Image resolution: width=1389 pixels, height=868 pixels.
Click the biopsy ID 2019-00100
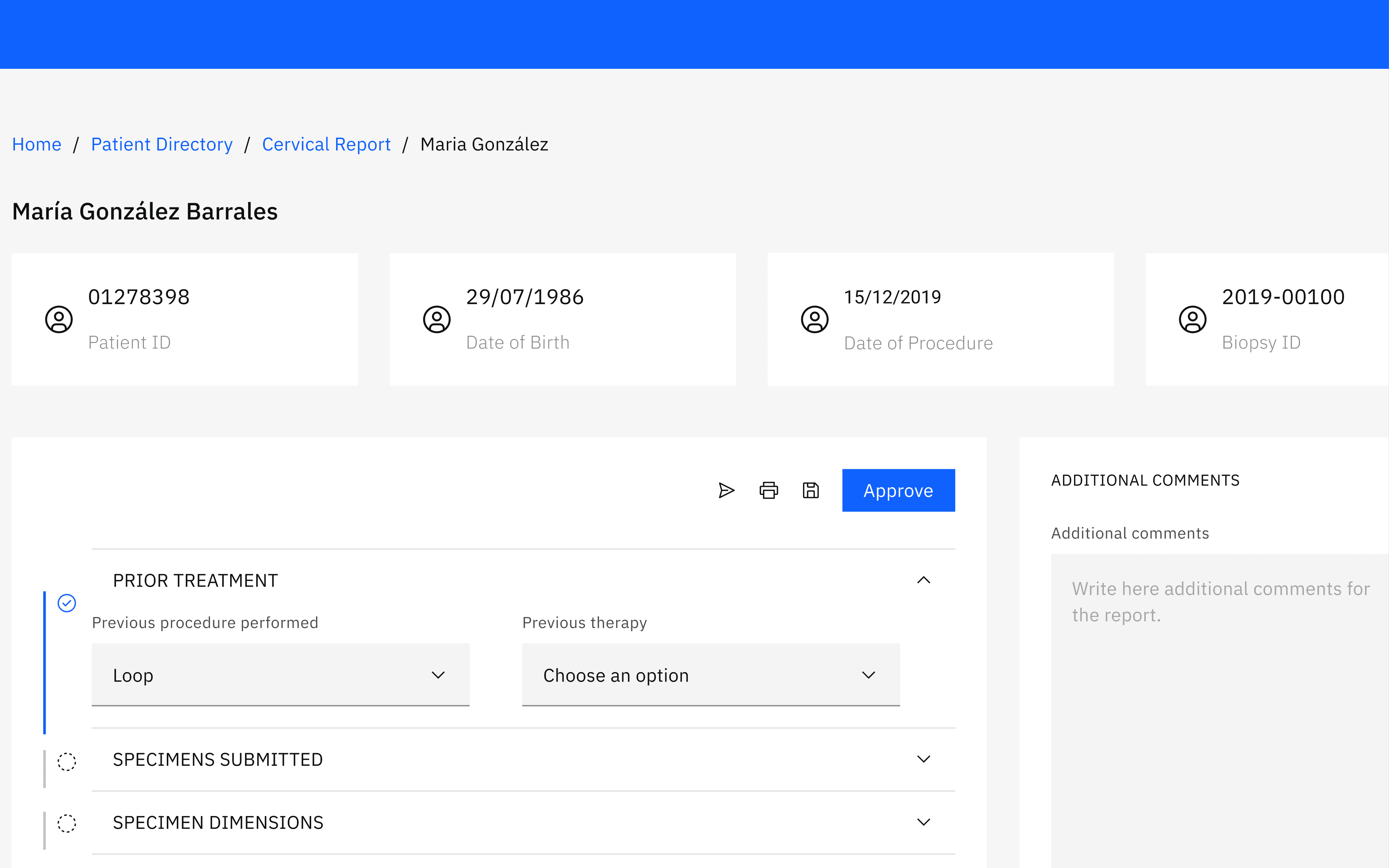coord(1283,297)
